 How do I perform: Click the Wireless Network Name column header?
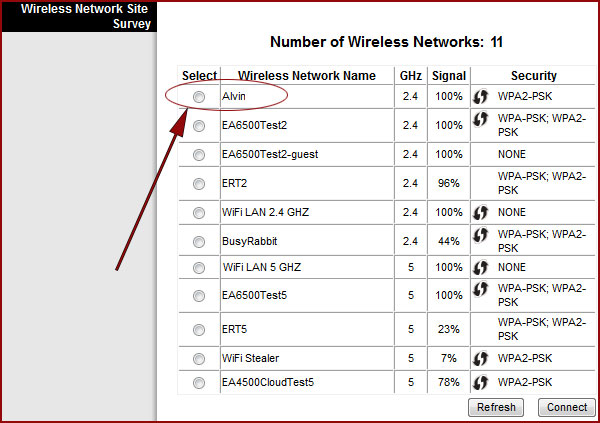coord(307,76)
